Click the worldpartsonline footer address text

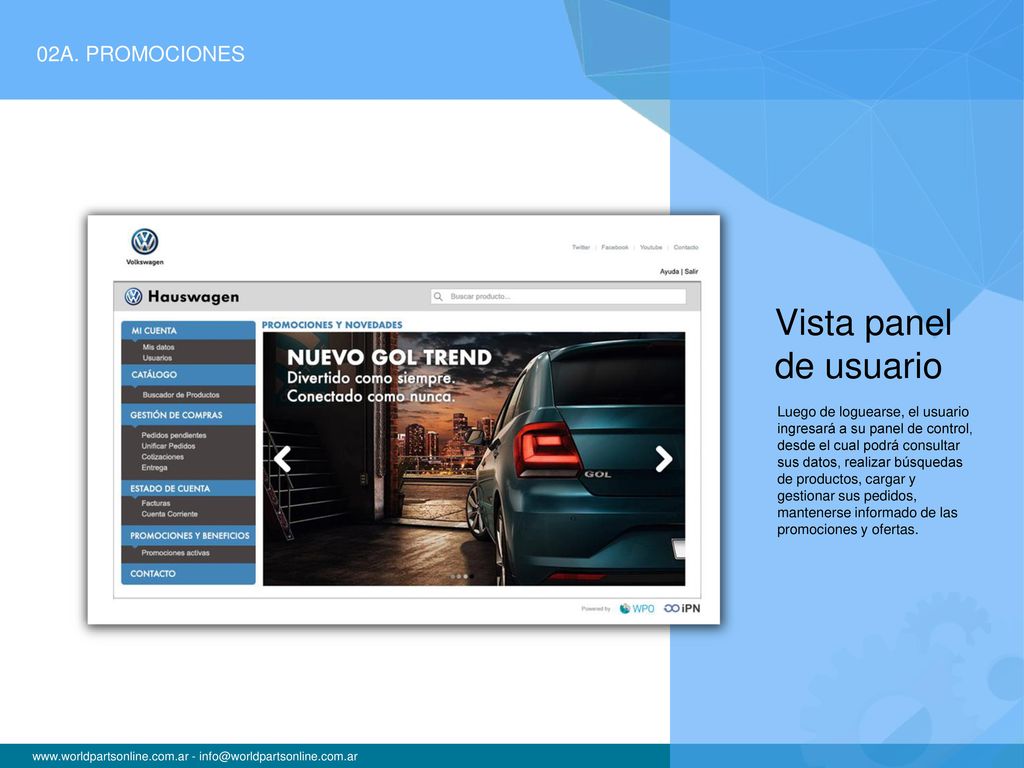(195, 756)
